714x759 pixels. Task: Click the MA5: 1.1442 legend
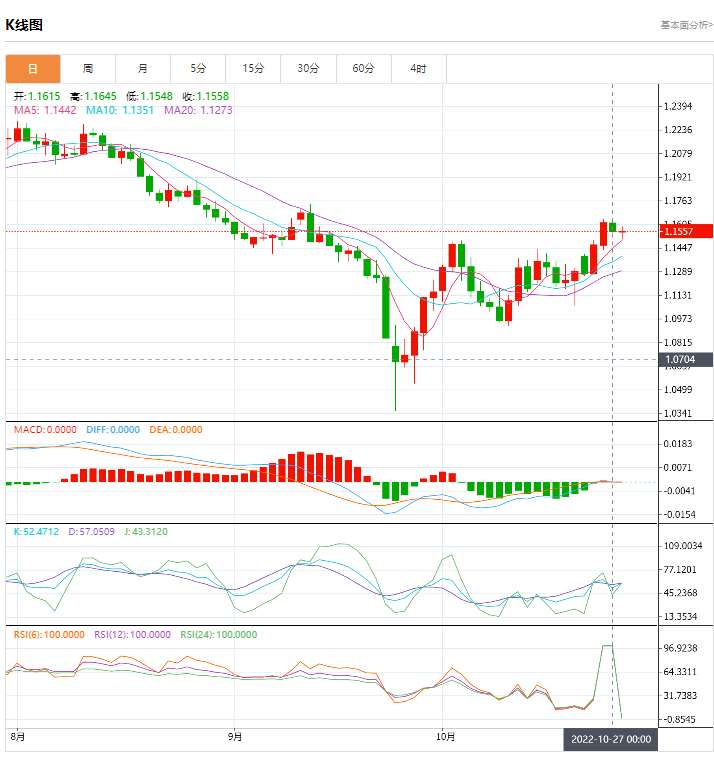coord(45,110)
